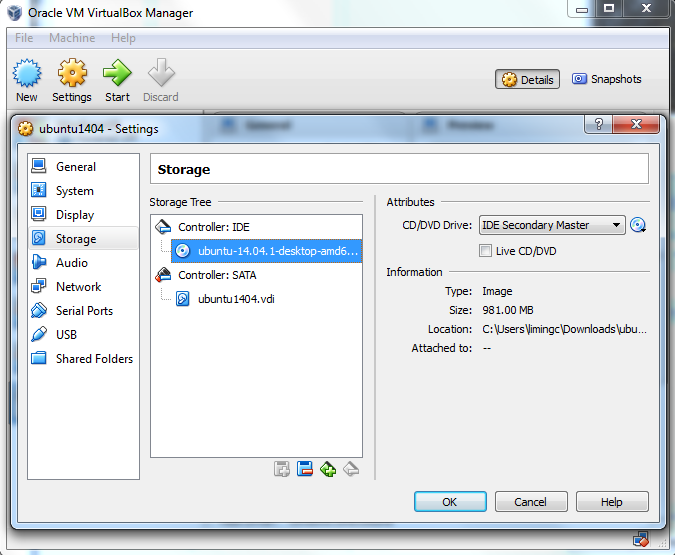This screenshot has height=555, width=675.
Task: Click the VirtualBox cube icon in the title bar
Action: click(15, 13)
